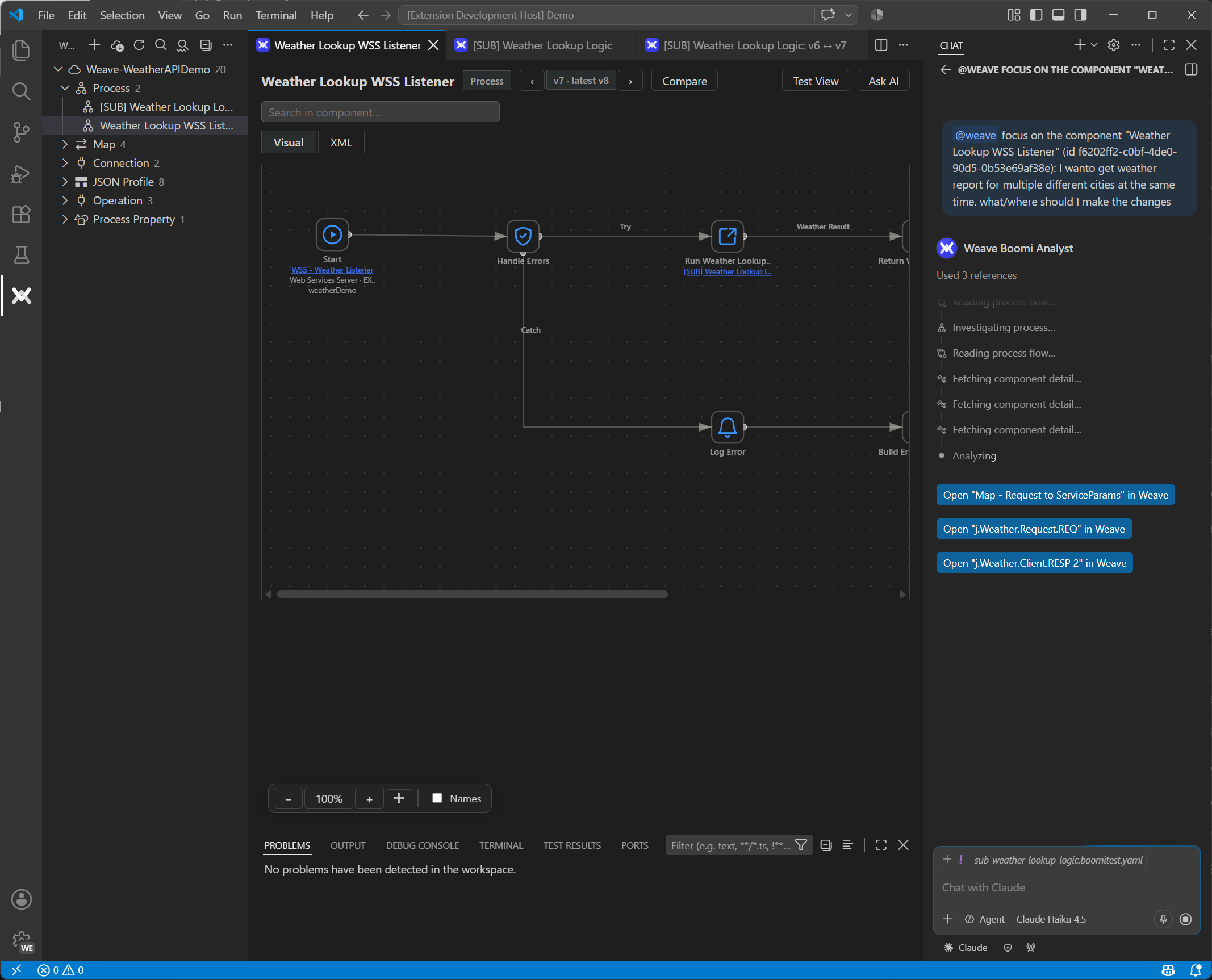Select the Run Weather Lookup node
Viewport: 1212px width, 980px height.
pos(728,236)
